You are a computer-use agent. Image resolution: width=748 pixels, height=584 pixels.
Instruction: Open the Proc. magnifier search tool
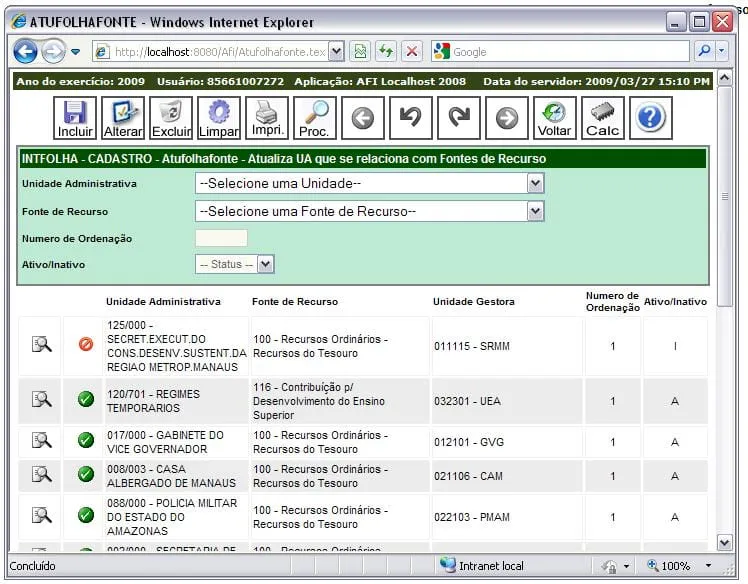point(315,118)
